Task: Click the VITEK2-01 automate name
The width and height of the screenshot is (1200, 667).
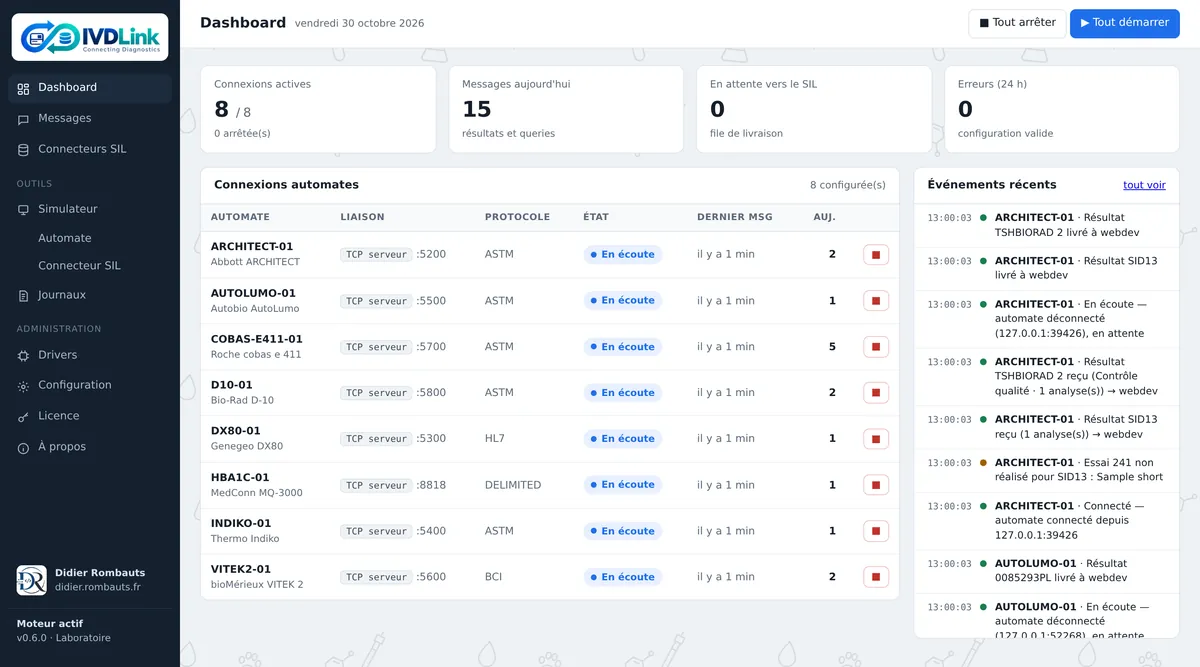Action: coord(241,570)
